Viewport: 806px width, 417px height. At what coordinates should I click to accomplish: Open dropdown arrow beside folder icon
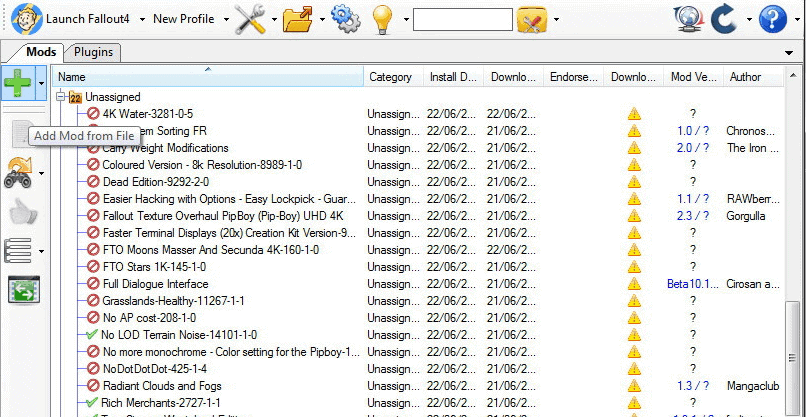coord(322,20)
